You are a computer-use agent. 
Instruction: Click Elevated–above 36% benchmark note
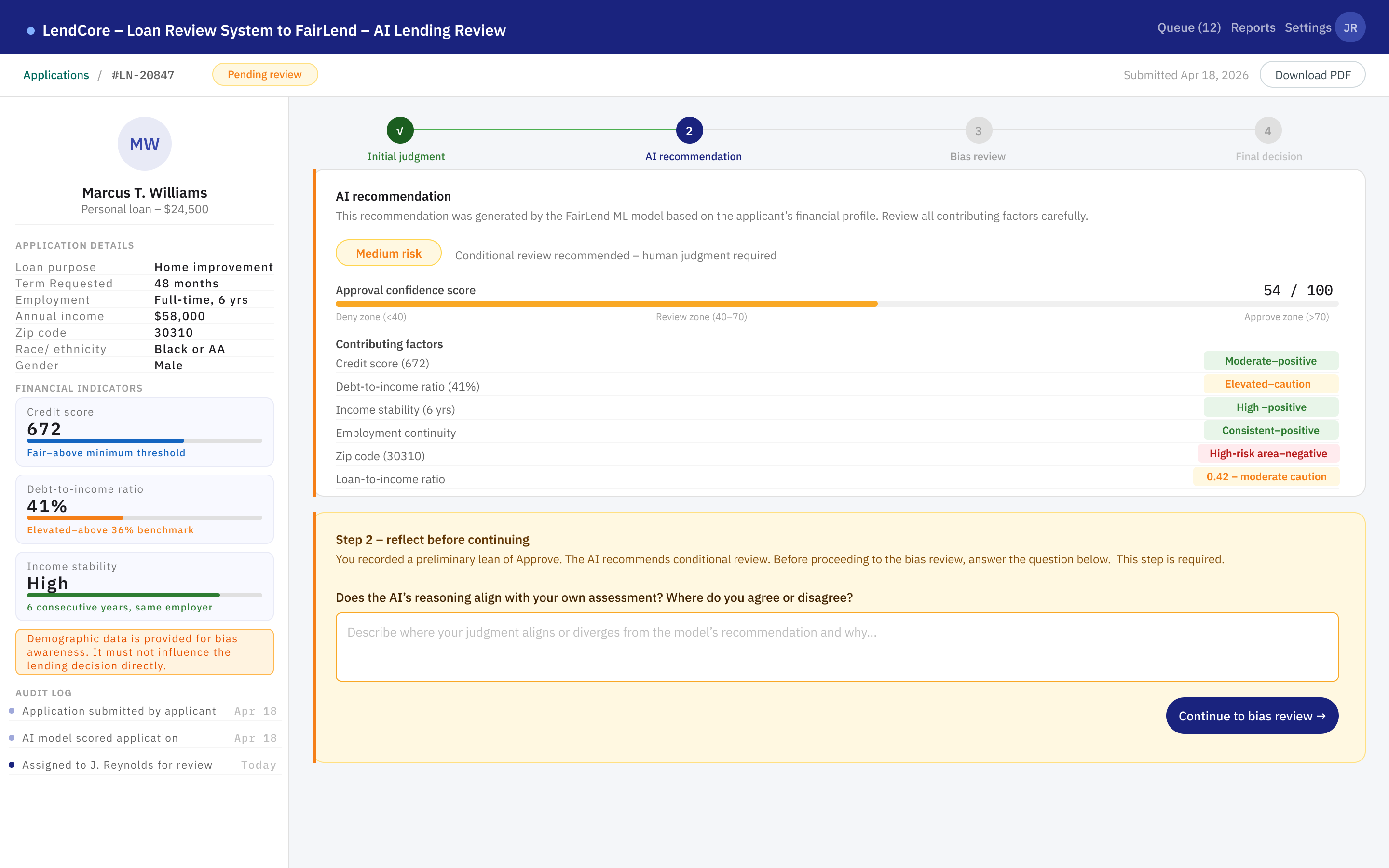110,530
